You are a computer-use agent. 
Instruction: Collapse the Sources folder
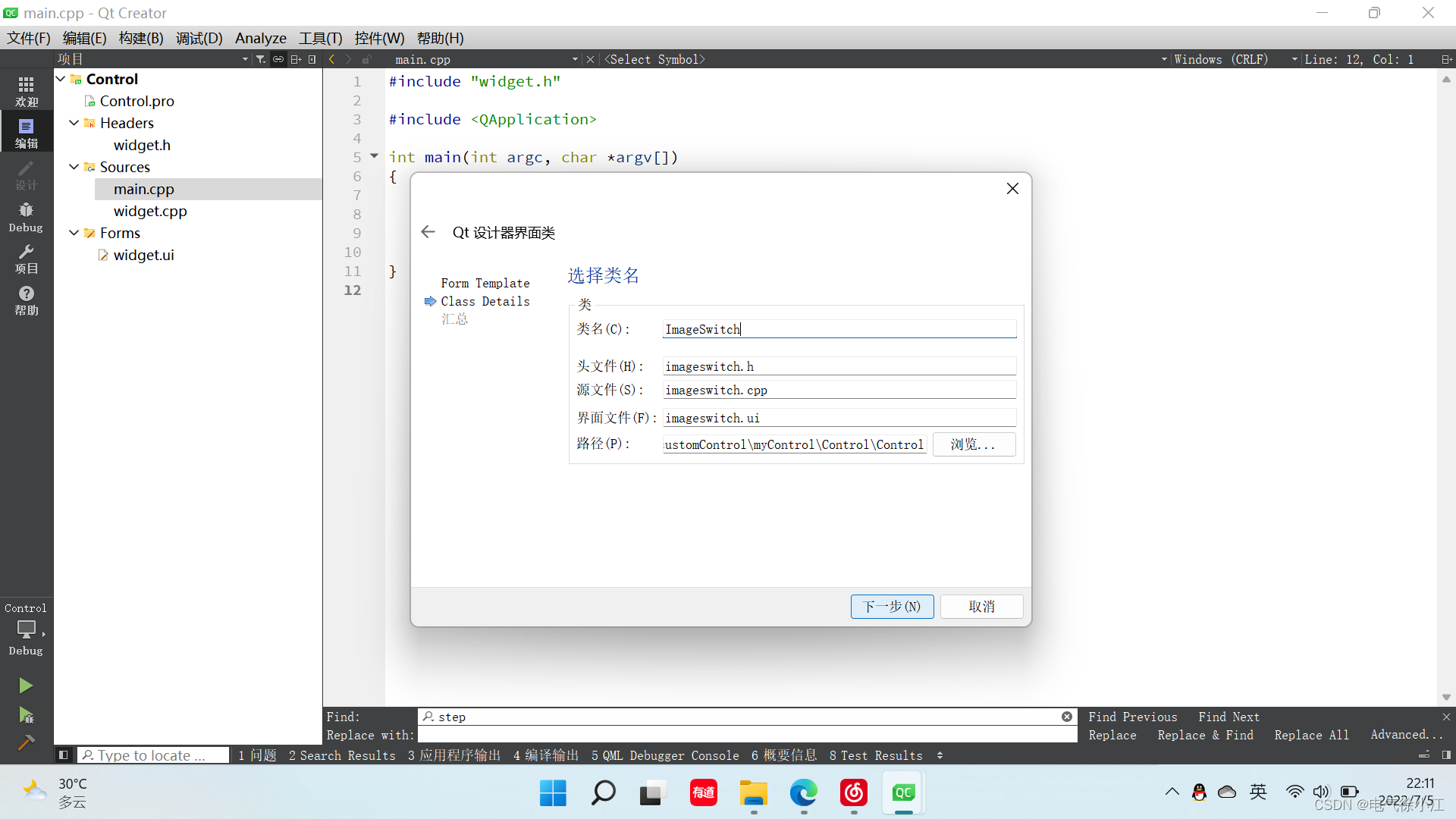[74, 167]
